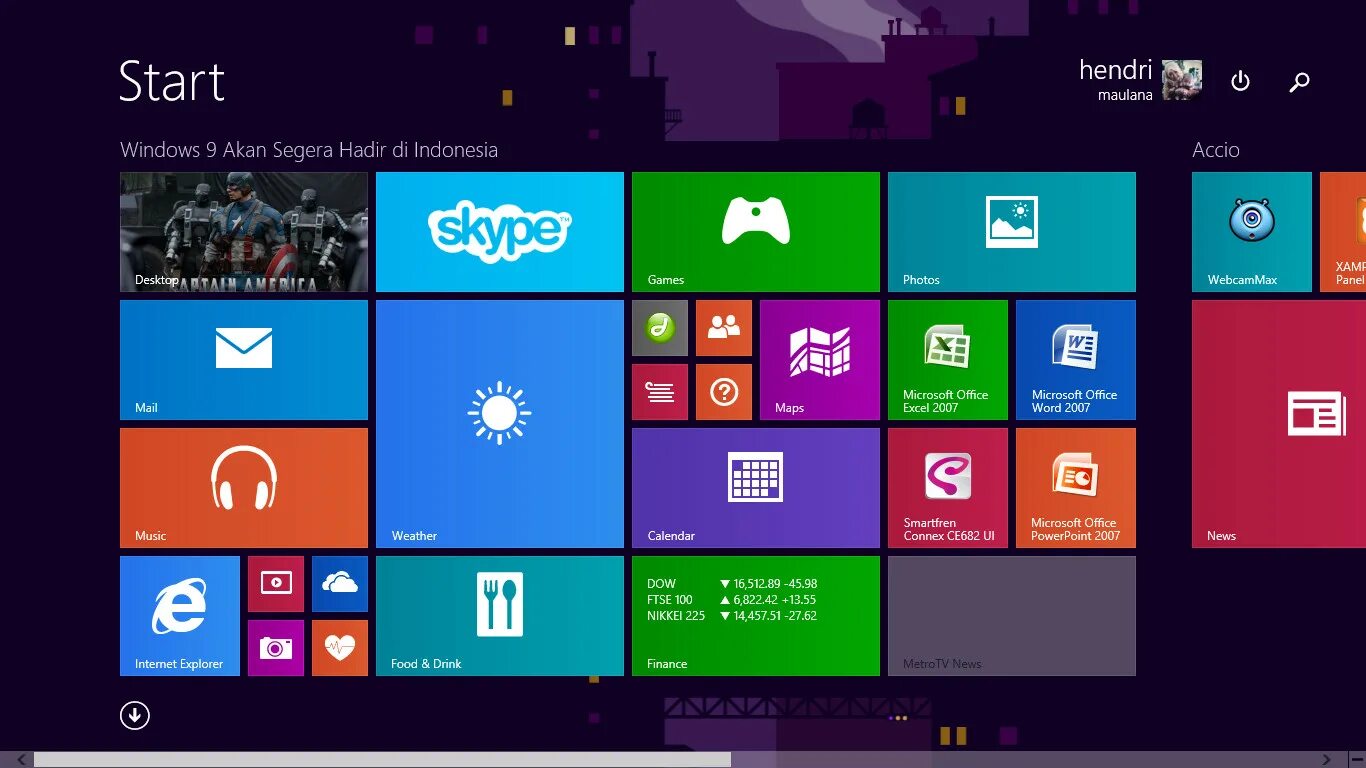Viewport: 1366px width, 768px height.
Task: Open the WebcamMax app
Action: 1251,231
